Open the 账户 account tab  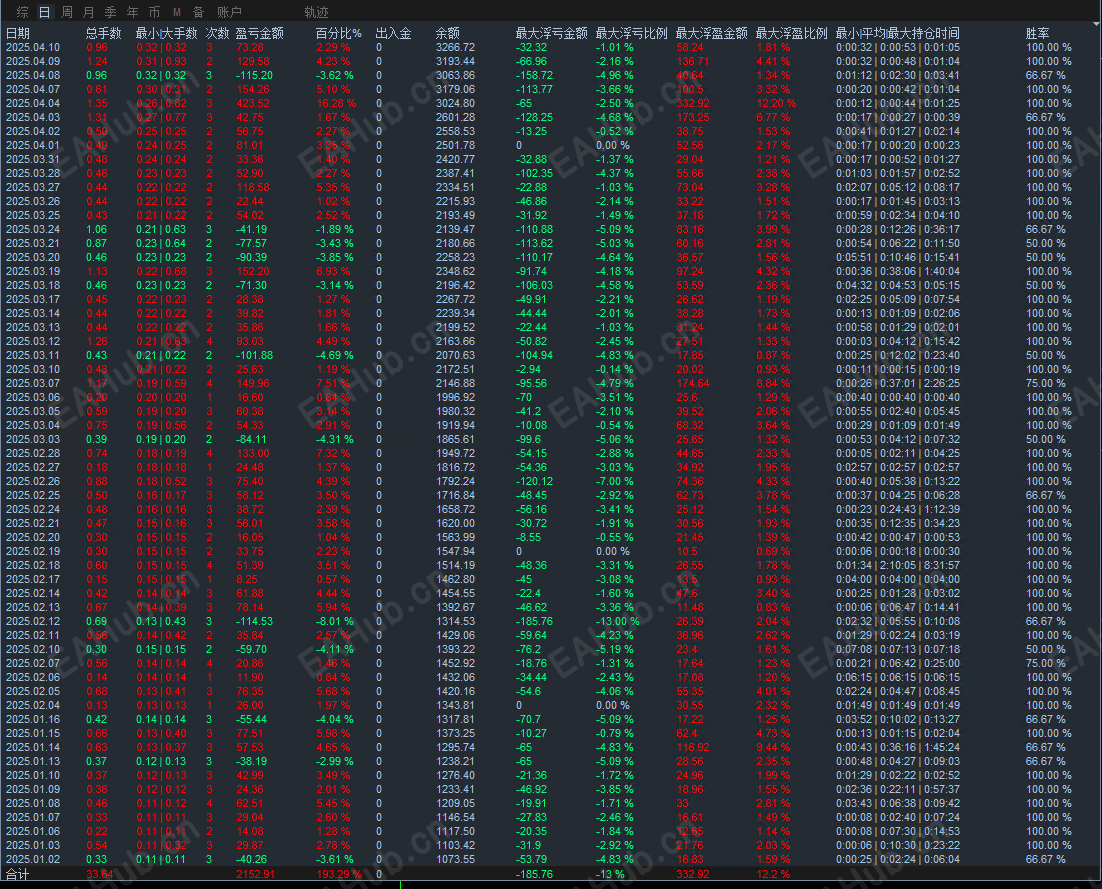pos(229,12)
